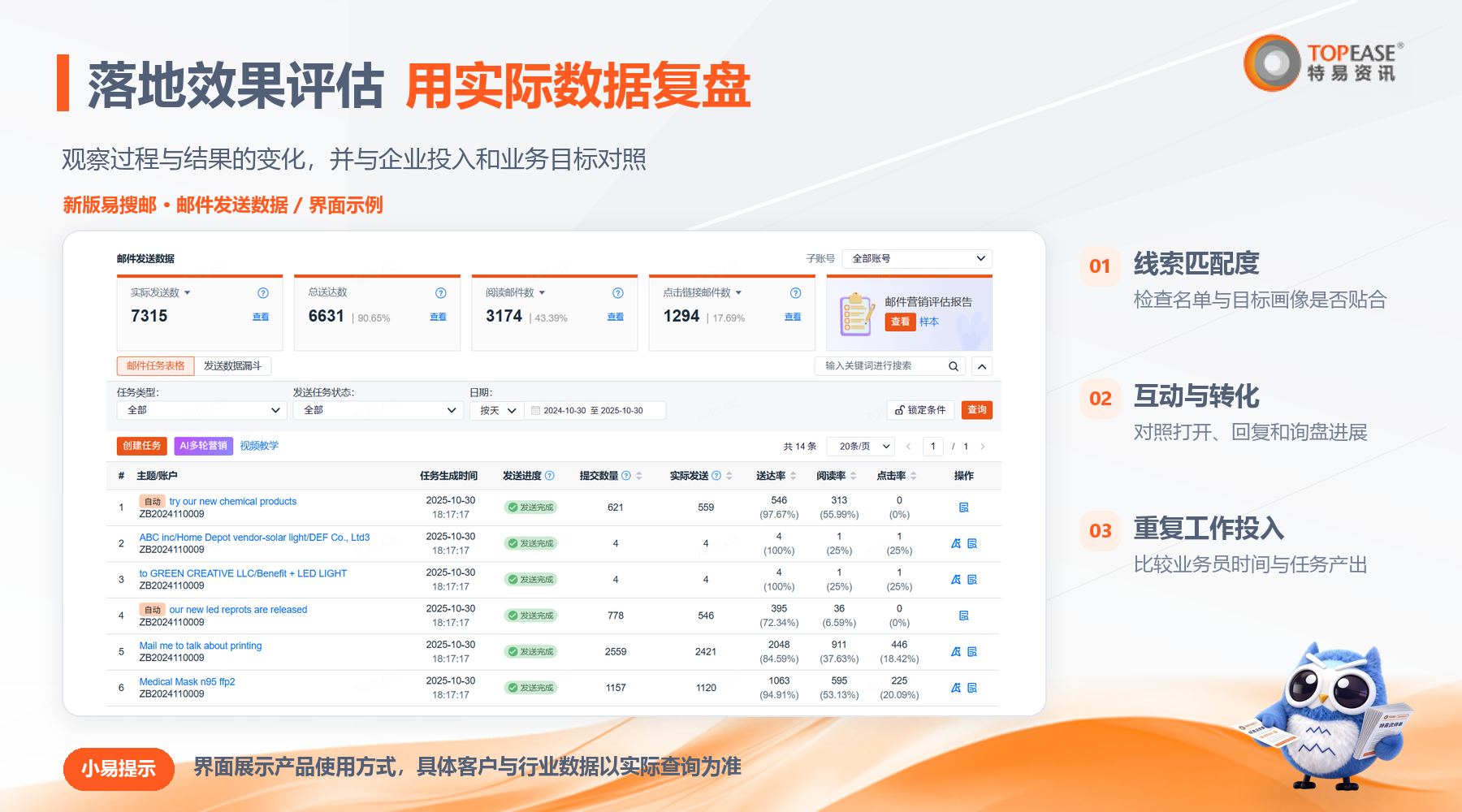Open 按天 date granularity dropdown
The image size is (1462, 812).
497,411
